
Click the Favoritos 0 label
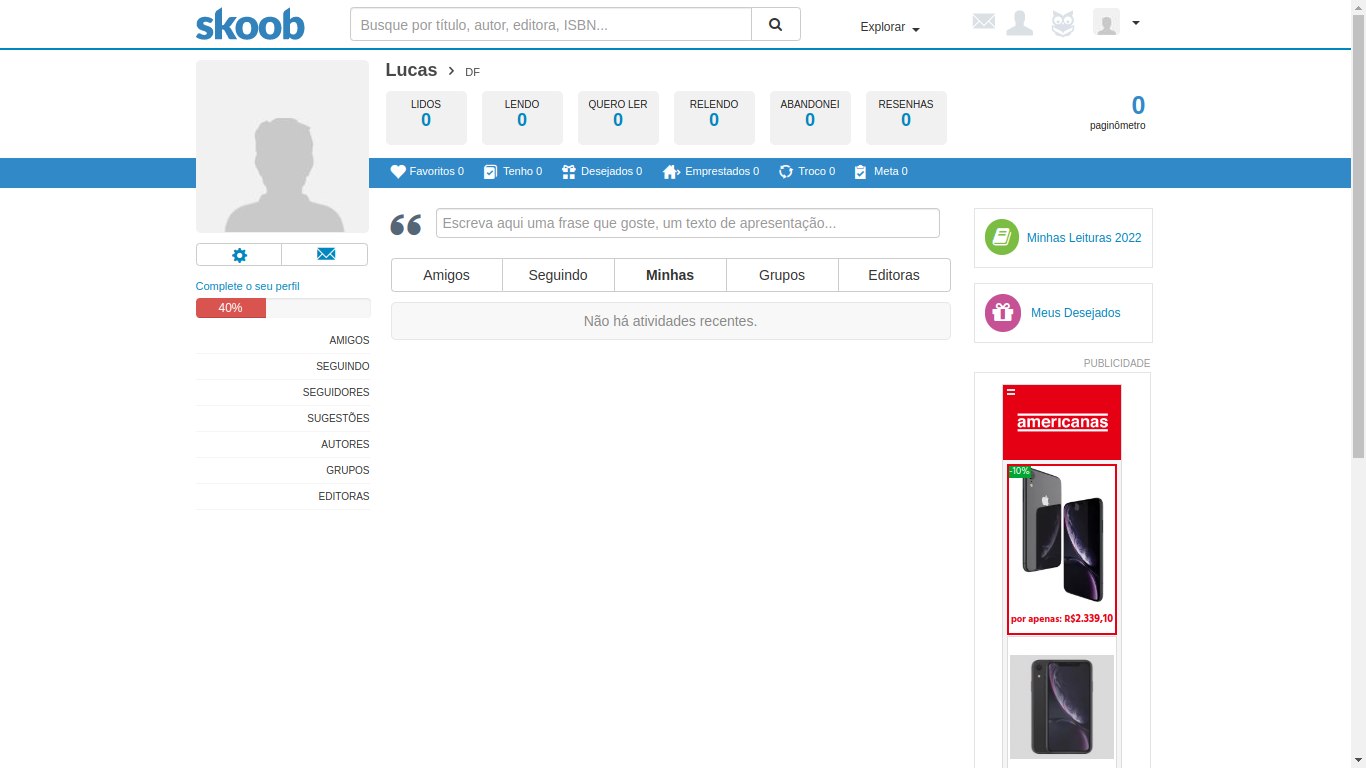[437, 172]
